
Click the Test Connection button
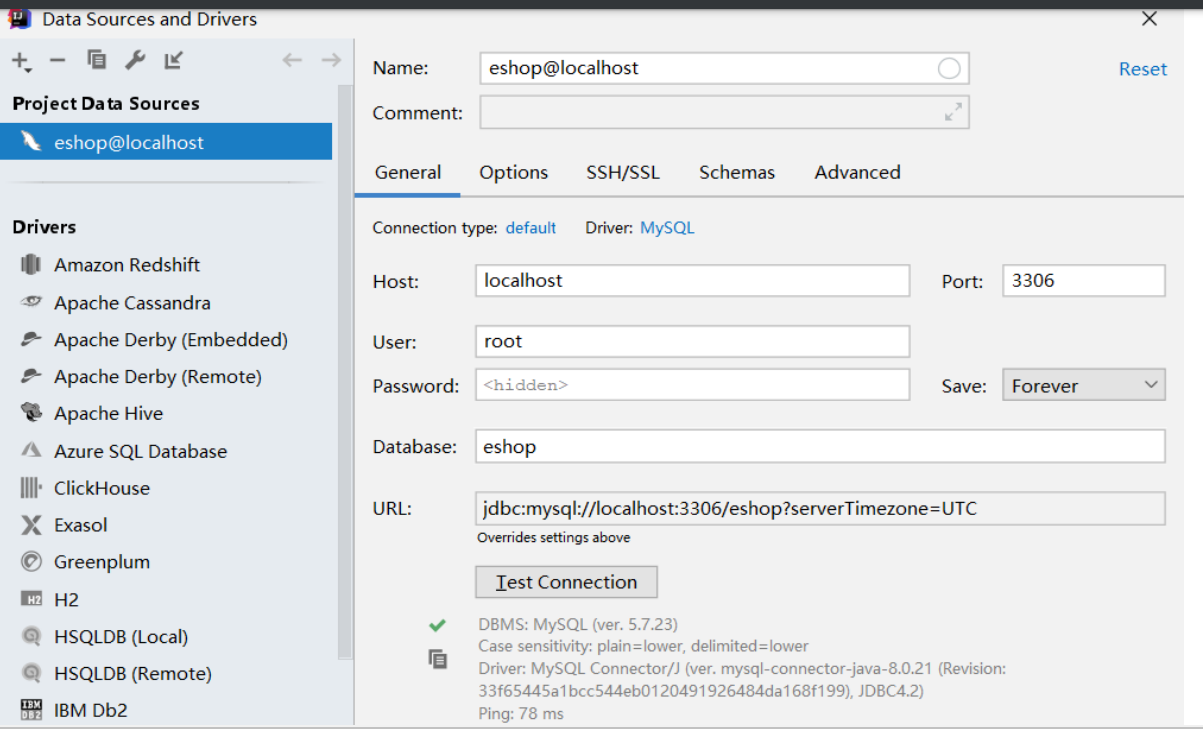coord(566,582)
